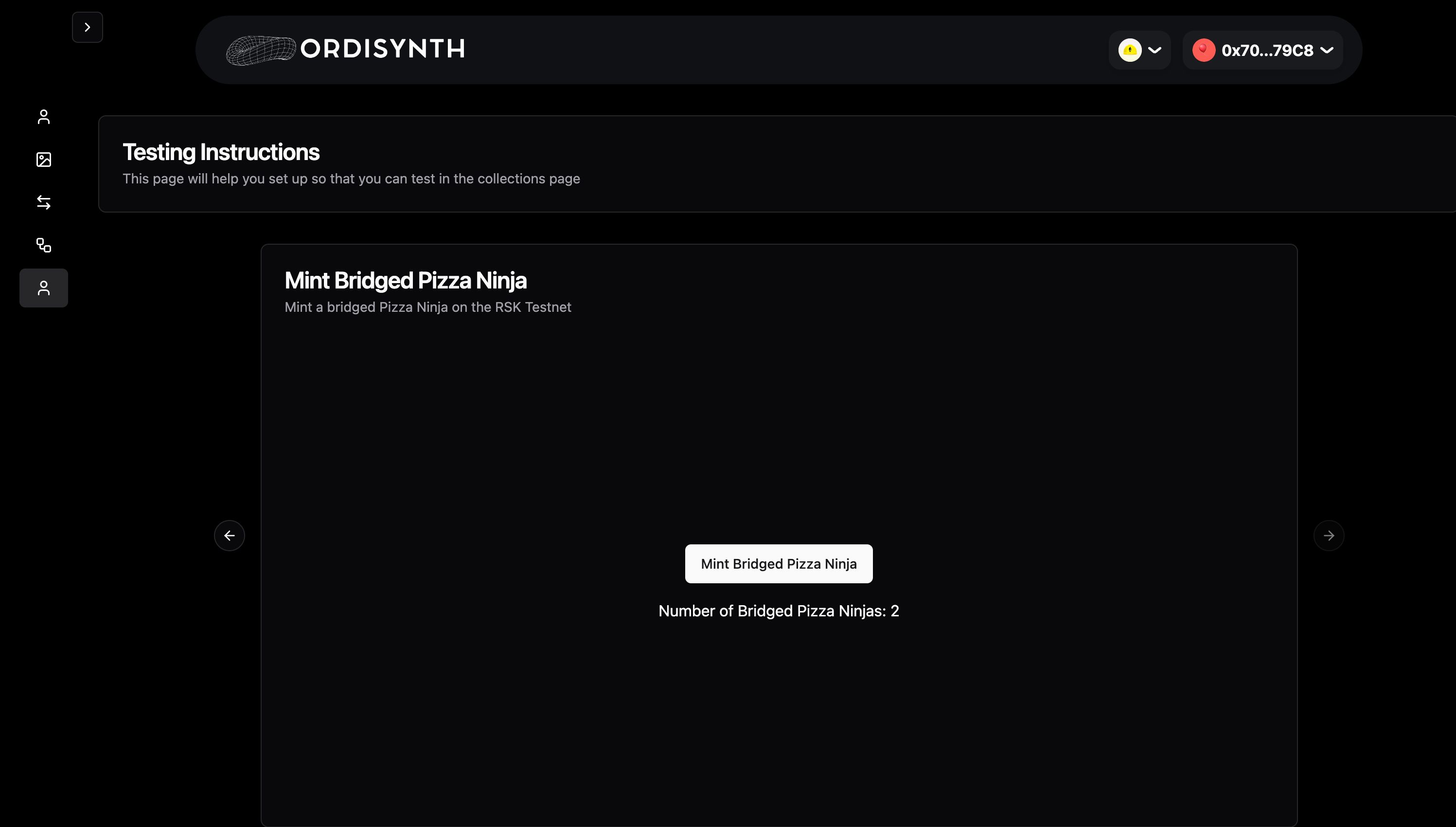This screenshot has height=827, width=1456.
Task: Open the swap arrows sidebar icon
Action: (x=44, y=202)
